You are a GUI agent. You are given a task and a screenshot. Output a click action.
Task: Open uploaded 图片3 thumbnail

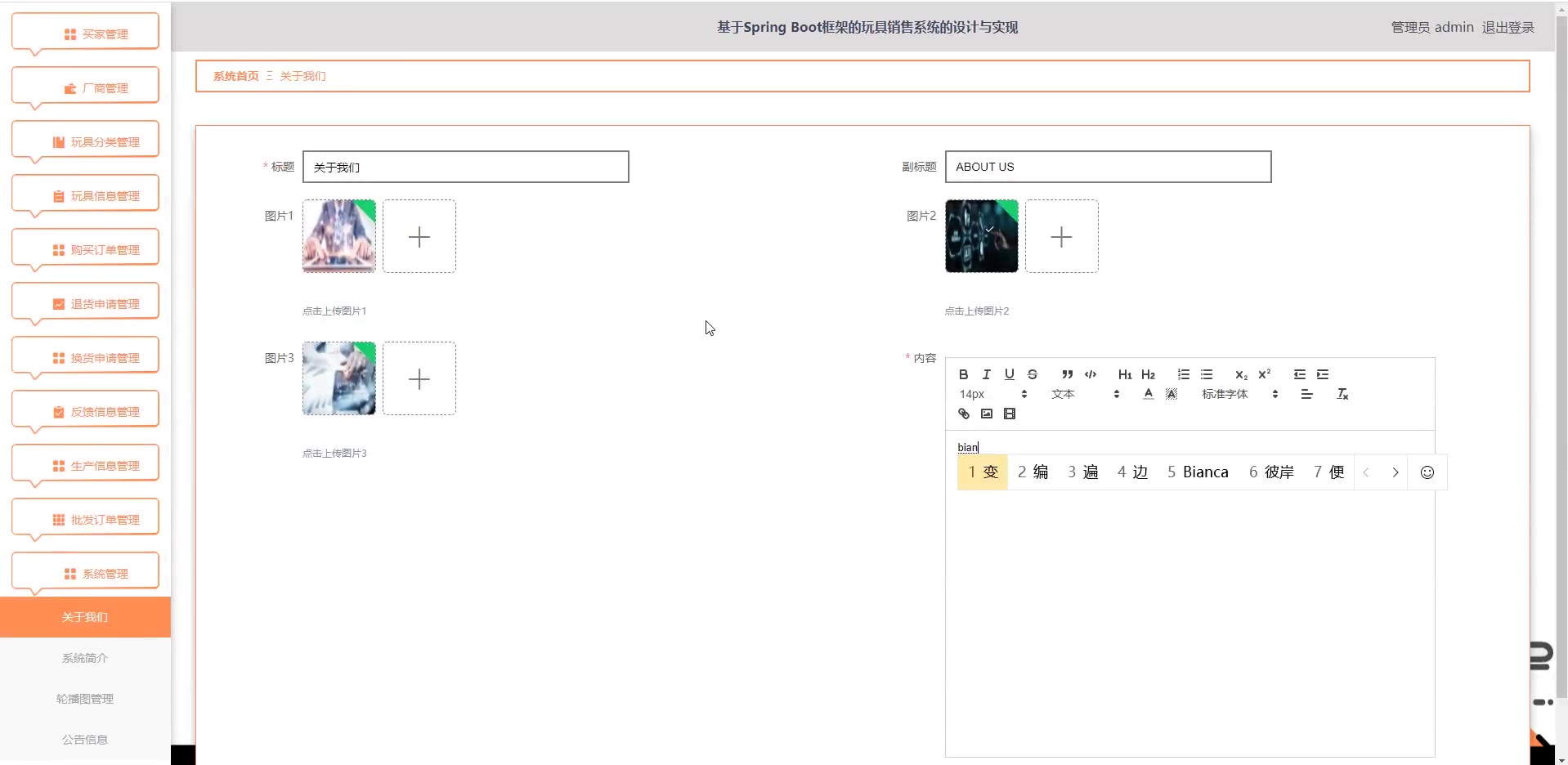339,378
